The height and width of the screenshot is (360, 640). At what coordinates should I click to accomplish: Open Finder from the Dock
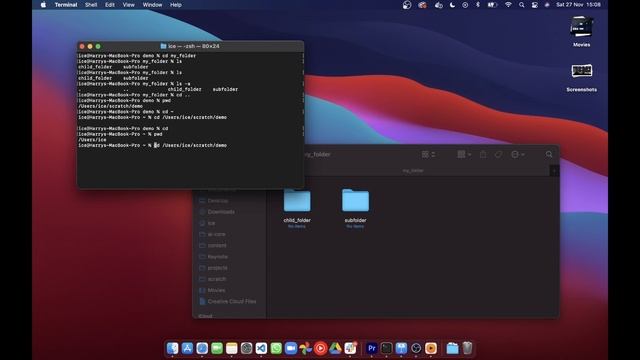(x=172, y=348)
